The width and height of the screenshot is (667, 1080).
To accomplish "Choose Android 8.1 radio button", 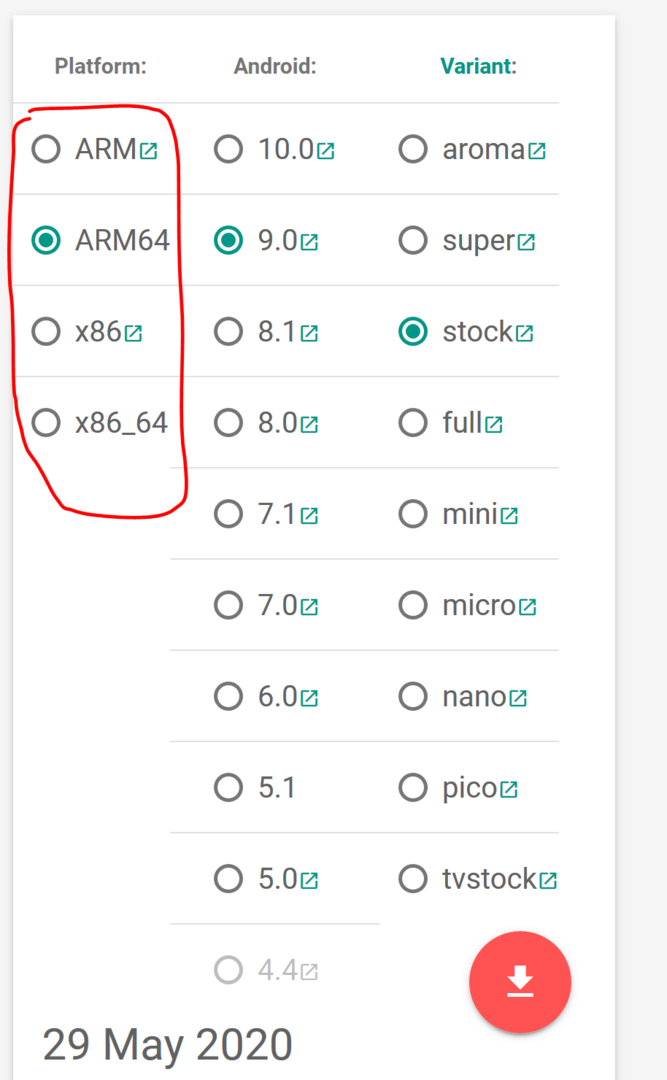I will 228,331.
